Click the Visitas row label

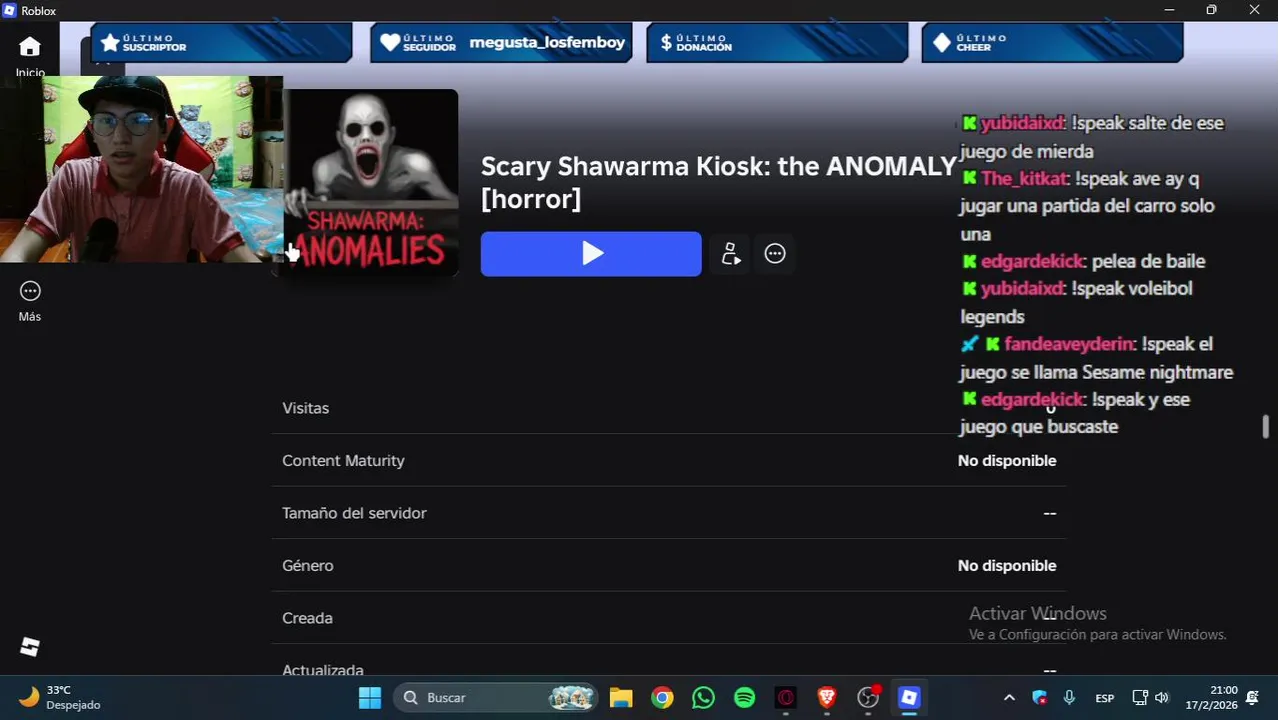click(306, 408)
